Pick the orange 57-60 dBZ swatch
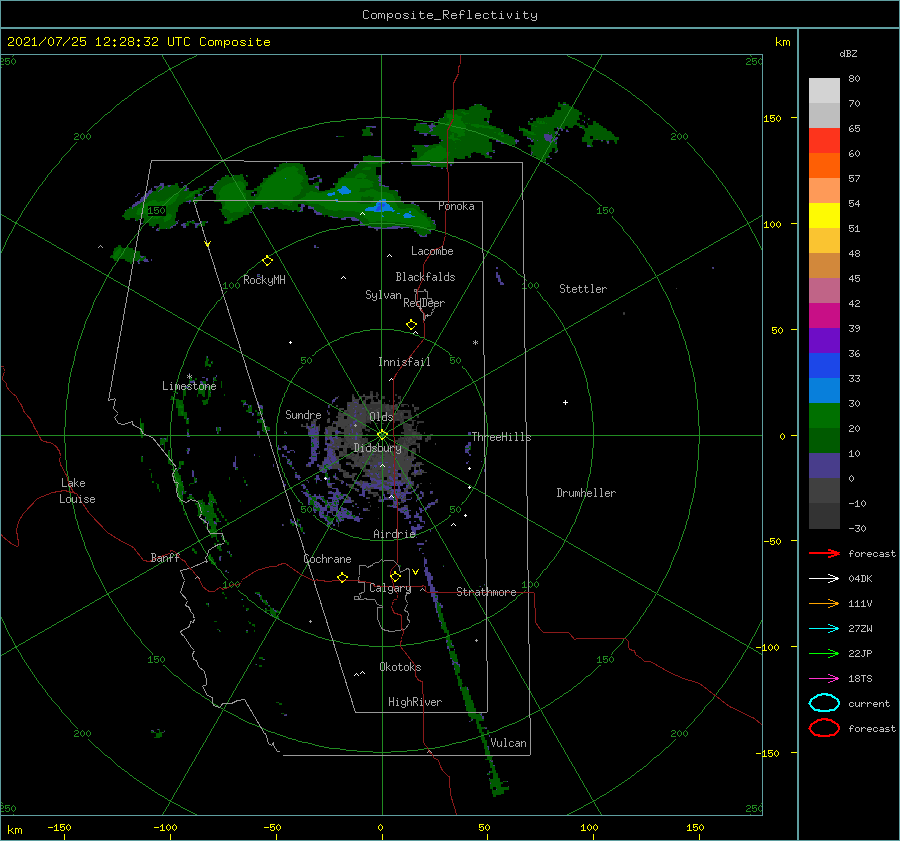Viewport: 900px width, 841px height. click(x=824, y=165)
